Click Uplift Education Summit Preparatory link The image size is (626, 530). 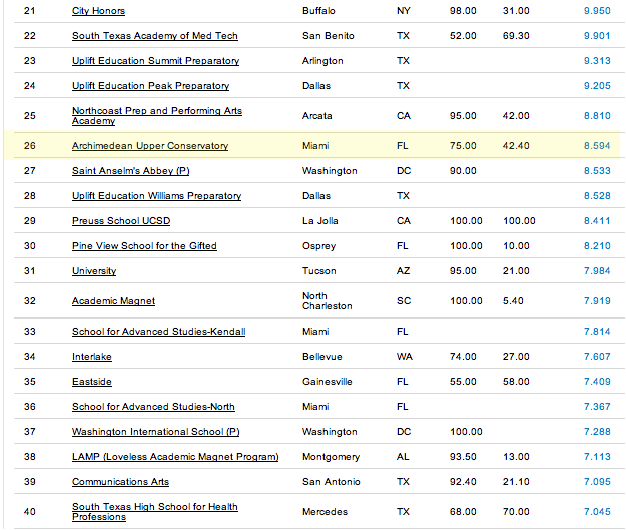click(155, 61)
